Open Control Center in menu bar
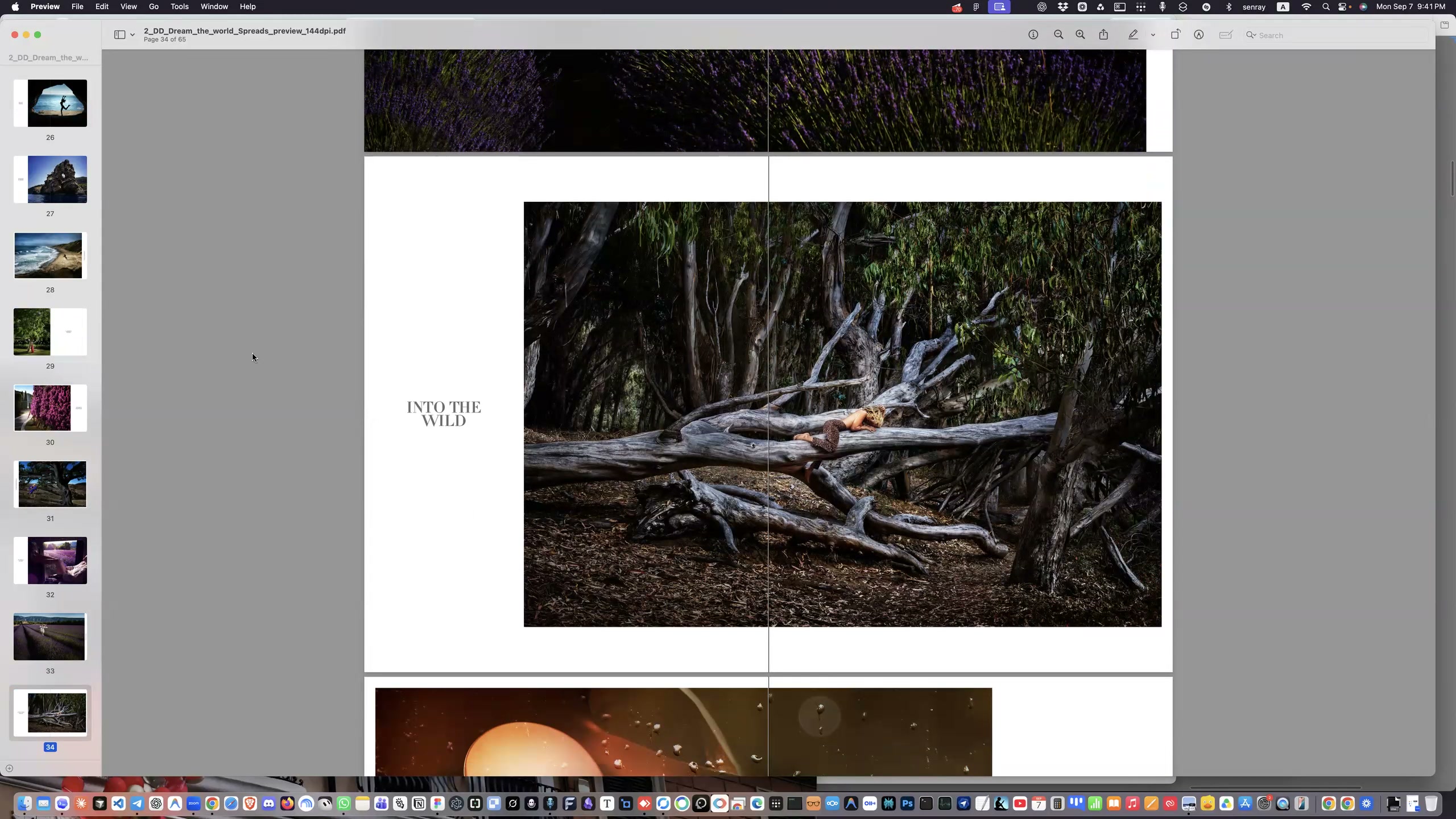This screenshot has width=1456, height=819. [x=1343, y=7]
